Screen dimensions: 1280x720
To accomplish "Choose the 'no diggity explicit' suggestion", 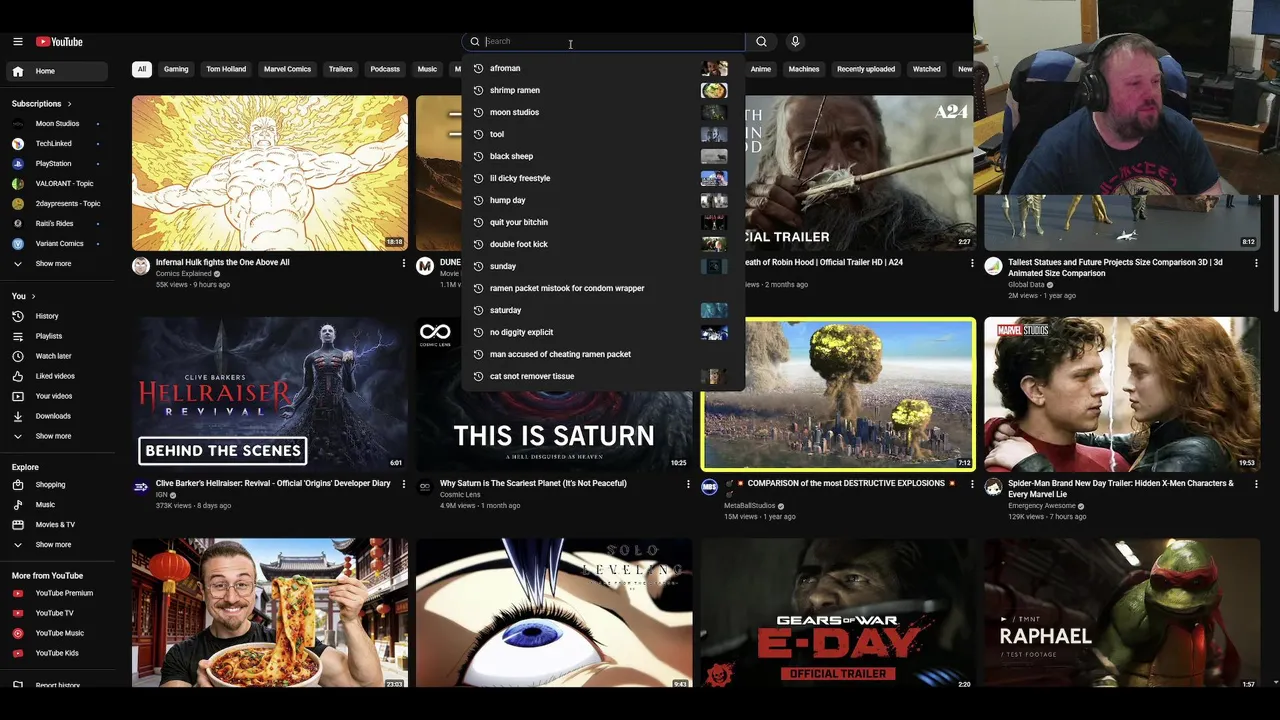I will (x=603, y=332).
